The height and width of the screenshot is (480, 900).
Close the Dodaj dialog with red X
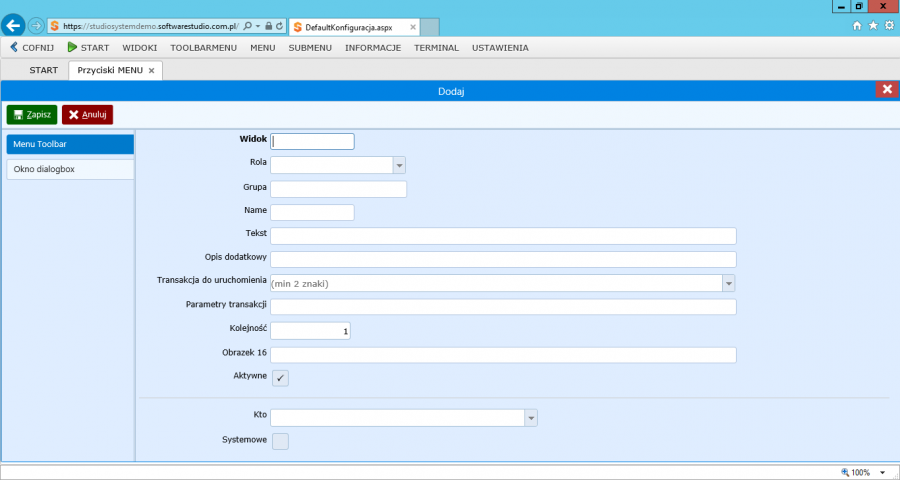click(x=887, y=89)
